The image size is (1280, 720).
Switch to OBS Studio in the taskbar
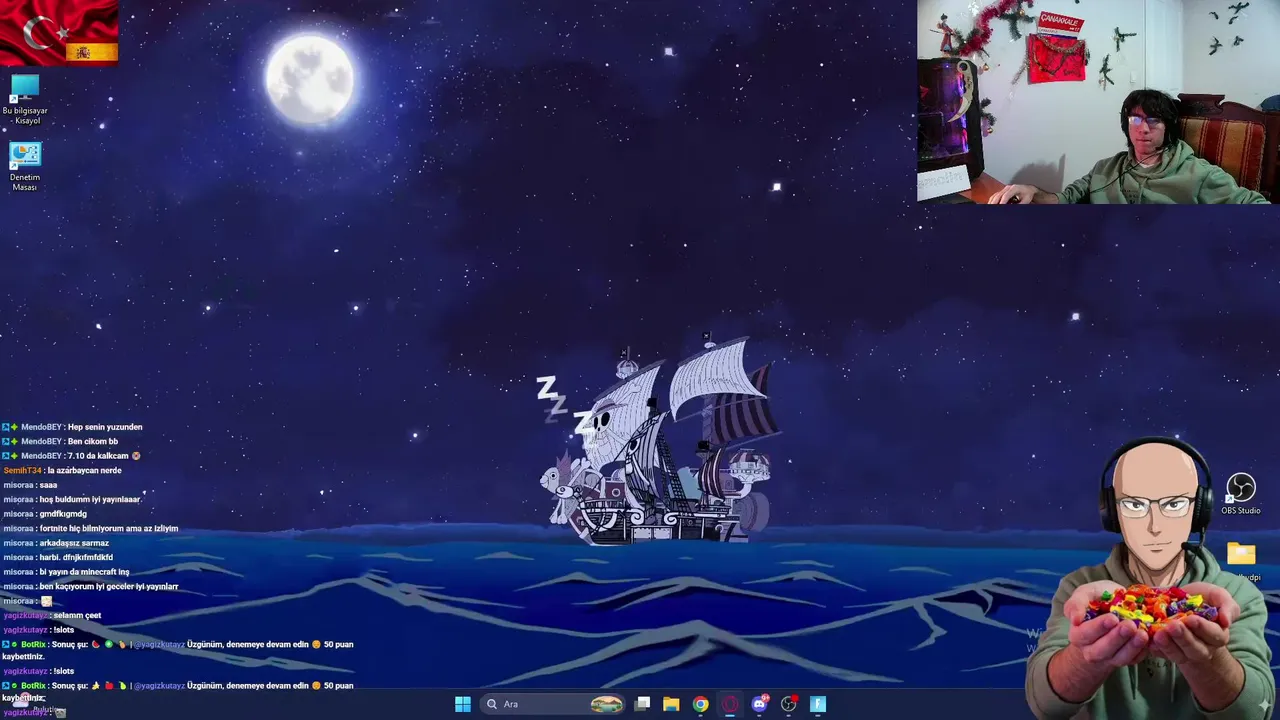pos(788,704)
